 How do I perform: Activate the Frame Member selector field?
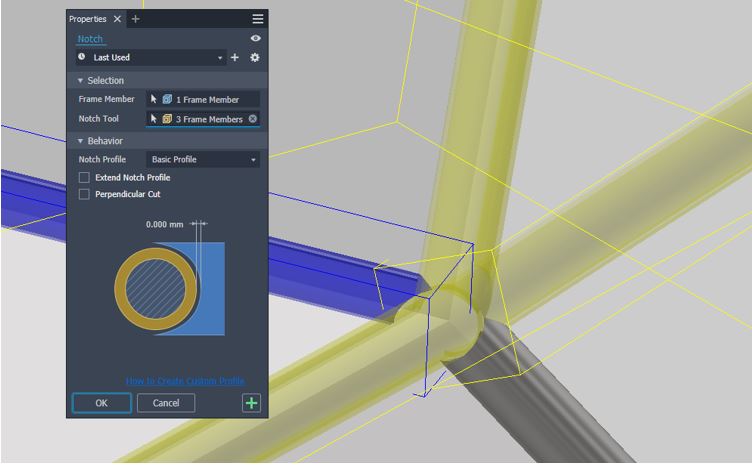203,99
